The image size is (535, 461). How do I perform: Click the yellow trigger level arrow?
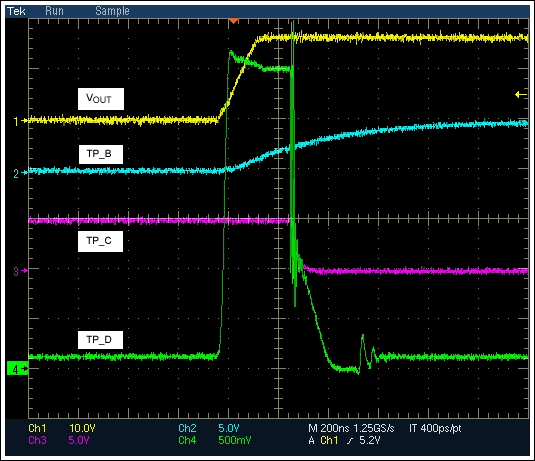[x=521, y=95]
